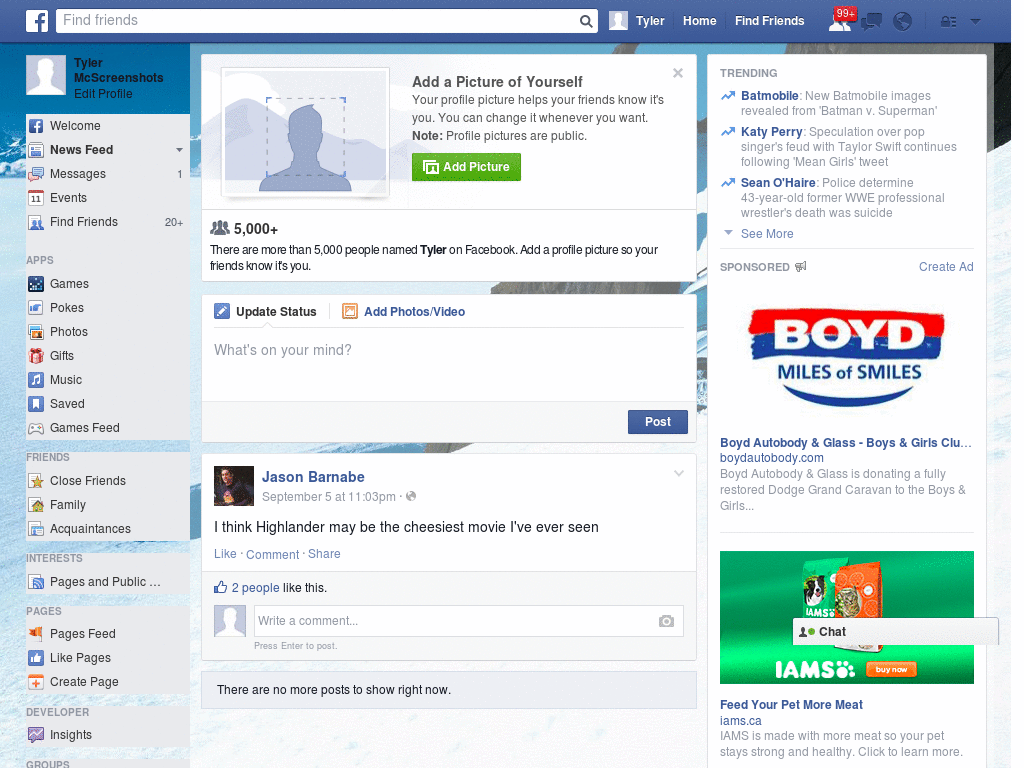Open privacy shortcuts lock icon

click(948, 22)
